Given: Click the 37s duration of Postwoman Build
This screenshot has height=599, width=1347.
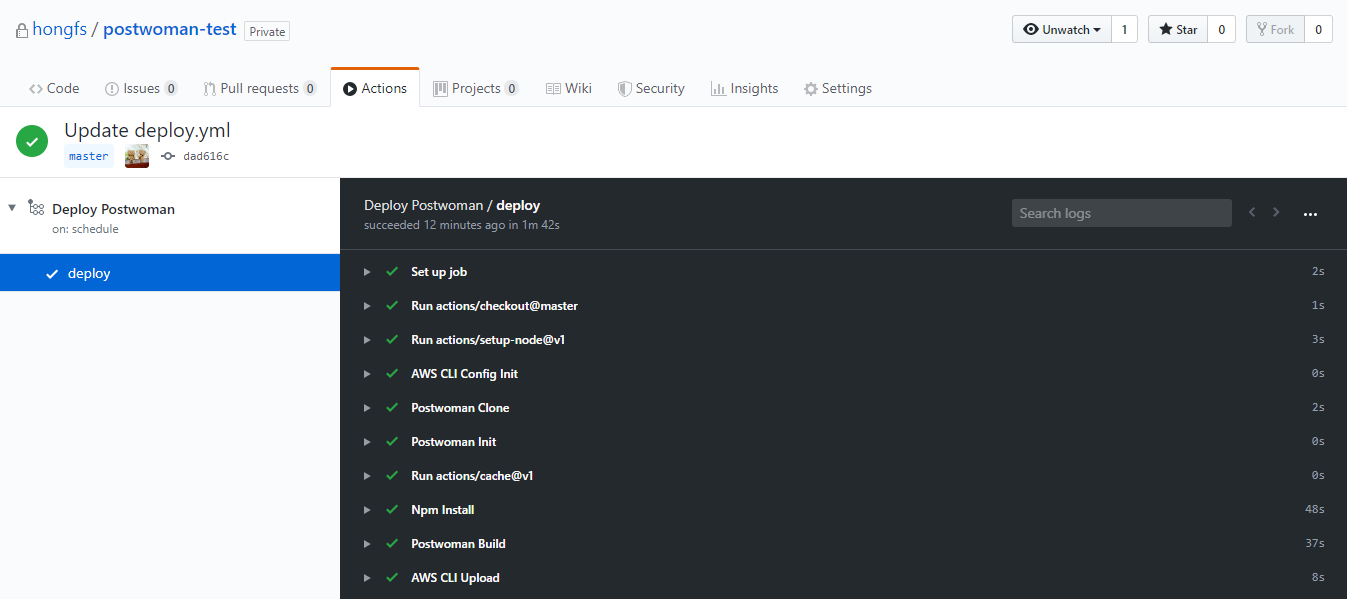Looking at the screenshot, I should [1315, 544].
